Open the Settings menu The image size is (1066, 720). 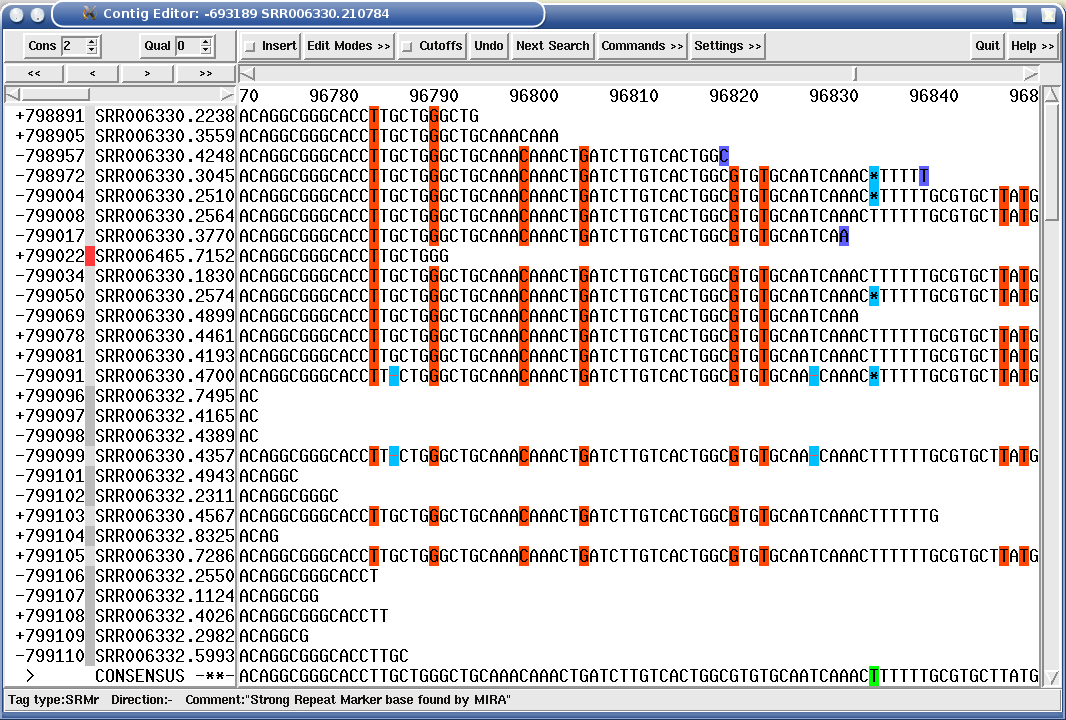(x=727, y=46)
